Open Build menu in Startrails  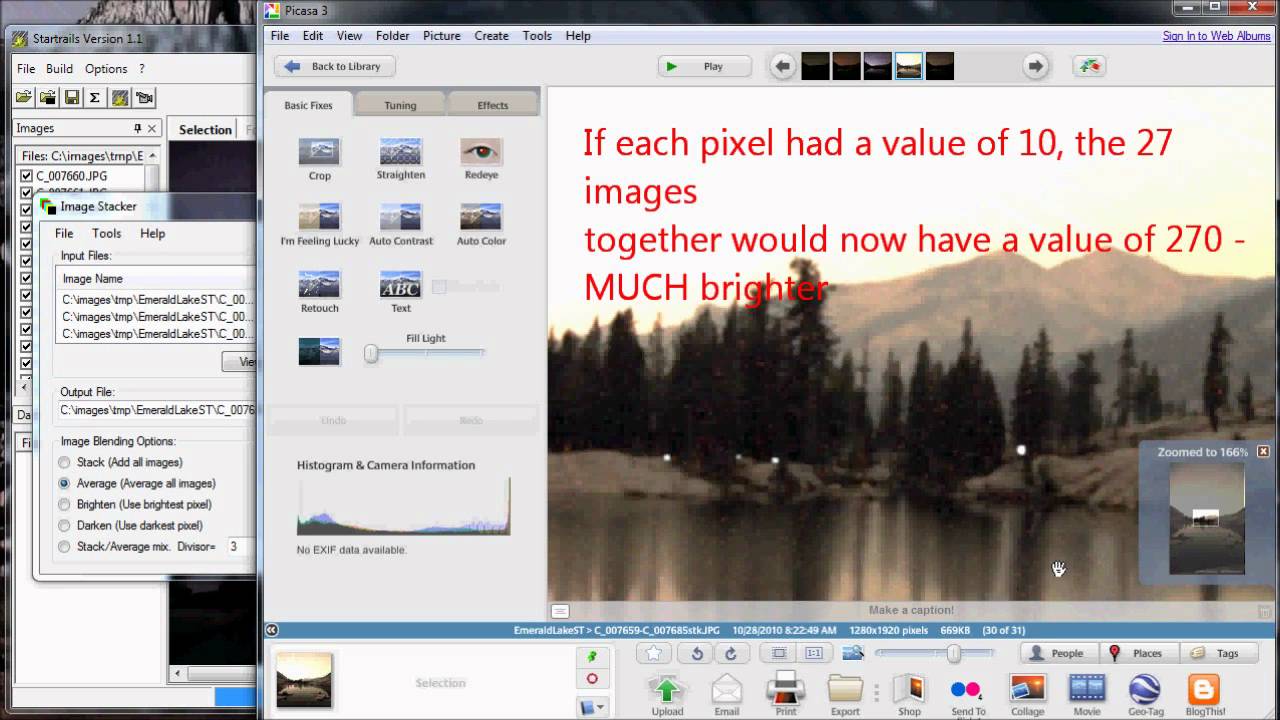(59, 69)
